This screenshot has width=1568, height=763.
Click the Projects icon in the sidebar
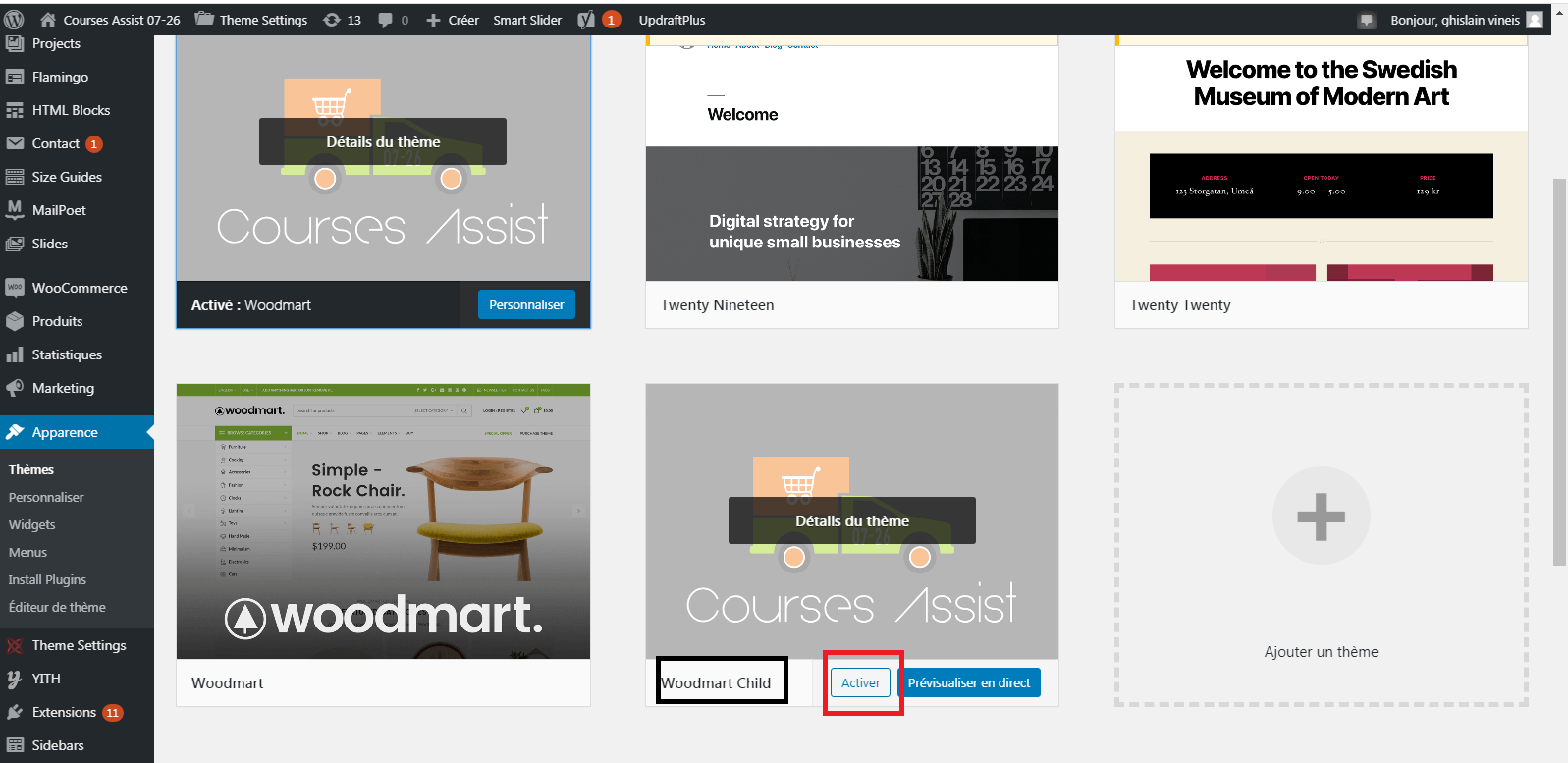coord(15,43)
